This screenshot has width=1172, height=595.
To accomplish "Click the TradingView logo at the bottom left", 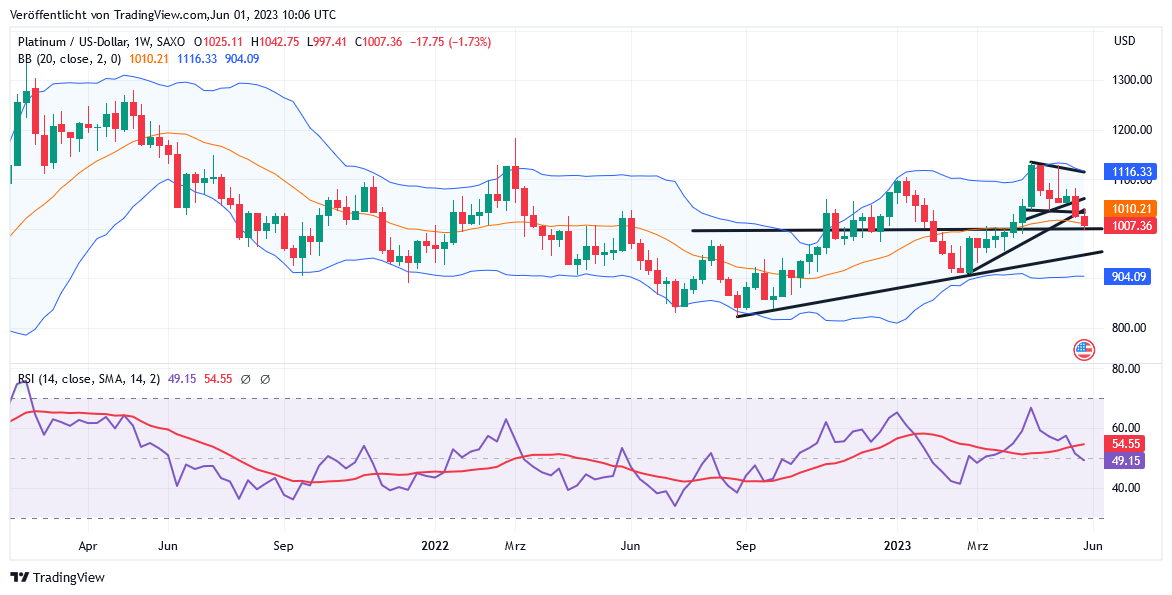I will (57, 577).
